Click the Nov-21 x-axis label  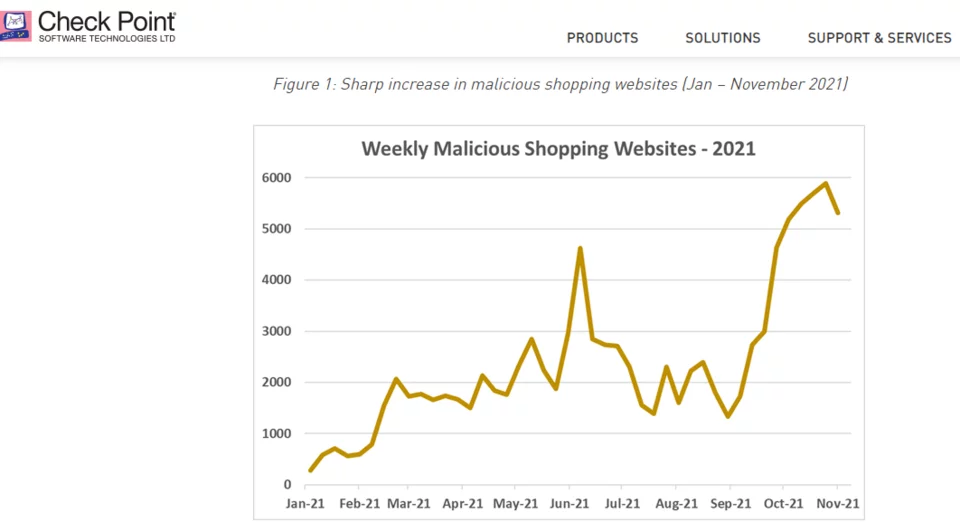coord(837,503)
